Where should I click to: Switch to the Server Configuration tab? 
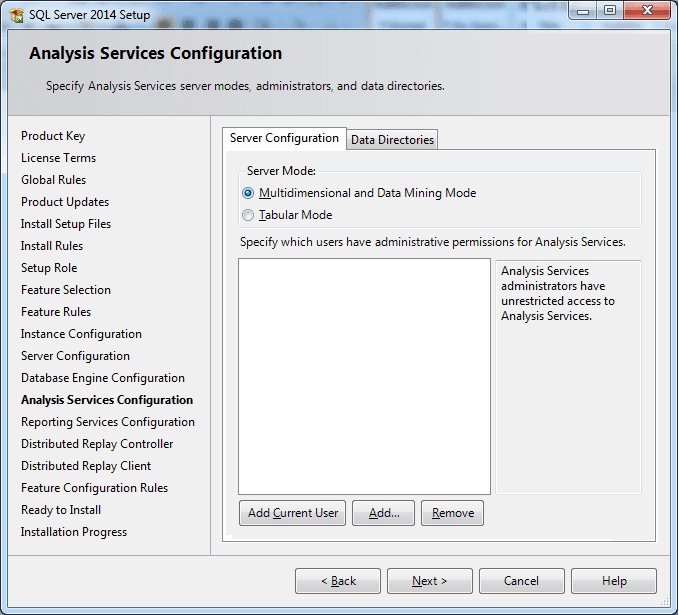284,138
